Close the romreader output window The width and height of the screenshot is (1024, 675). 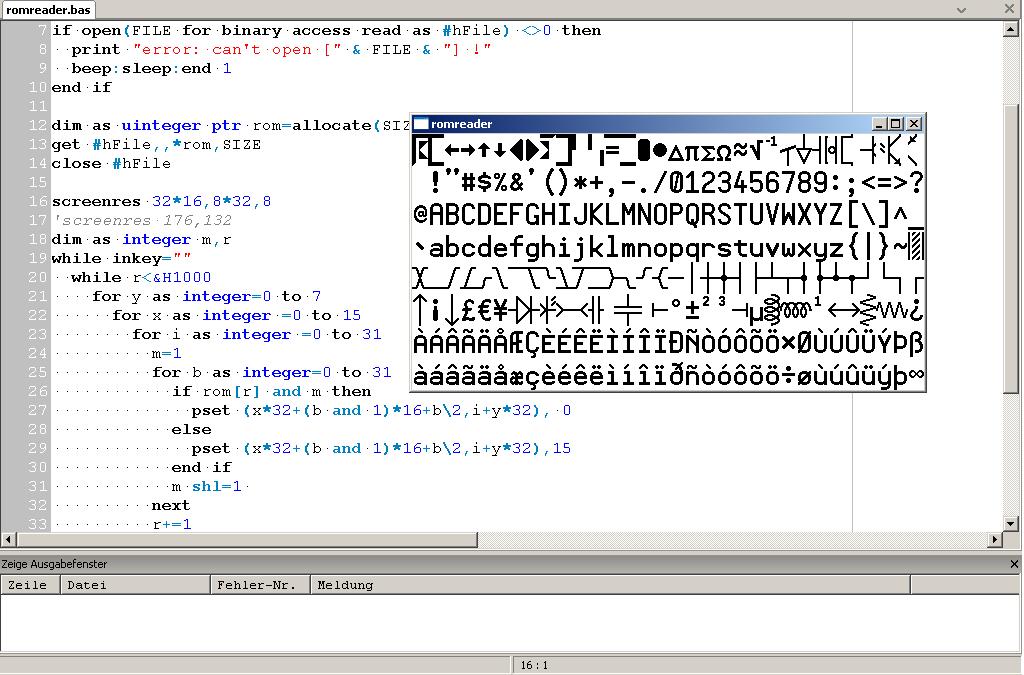coord(913,124)
